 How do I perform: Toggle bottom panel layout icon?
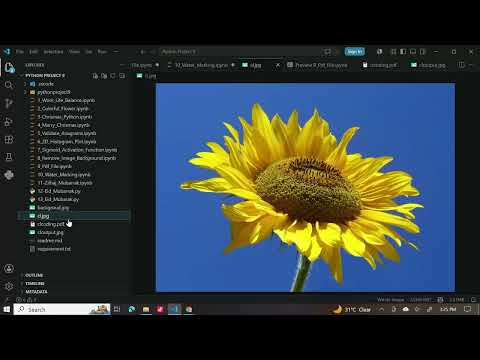pos(413,52)
